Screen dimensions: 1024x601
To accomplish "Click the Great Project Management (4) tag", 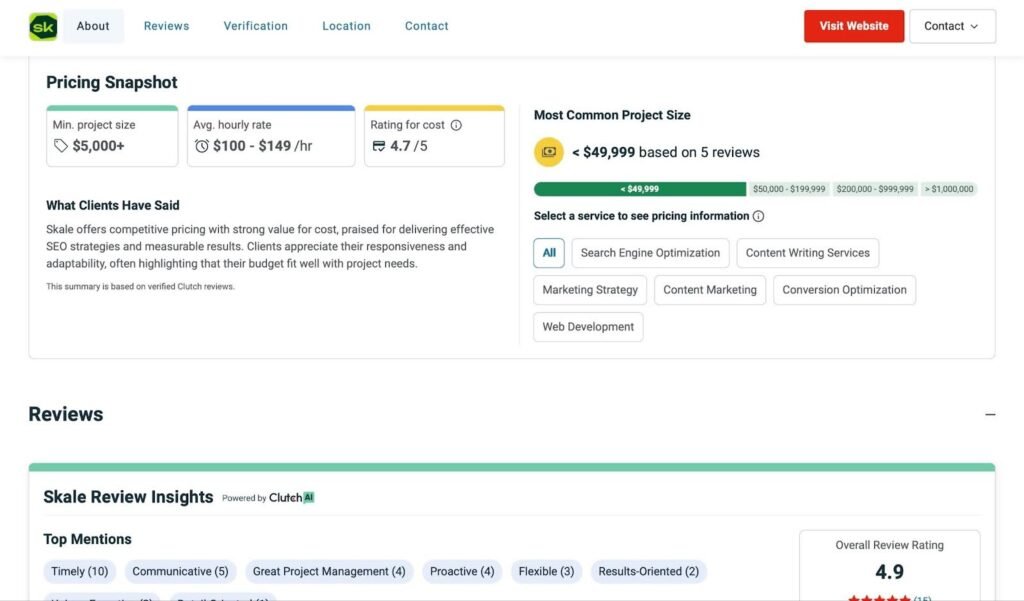I will 329,572.
